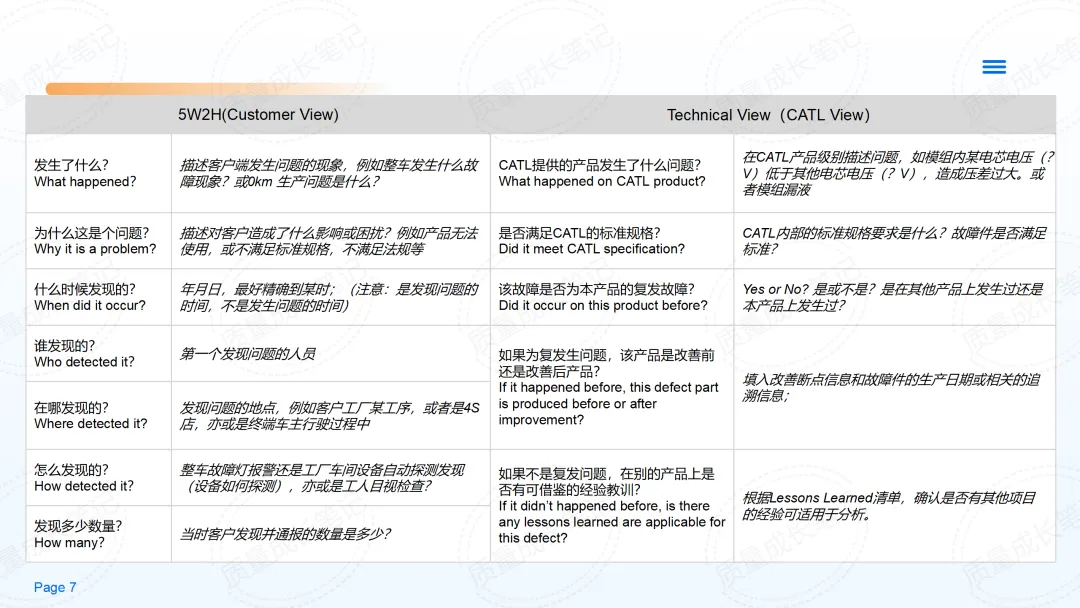Click the 'How detected it?' cell
Viewport: 1080px width, 608px height.
[x=98, y=478]
